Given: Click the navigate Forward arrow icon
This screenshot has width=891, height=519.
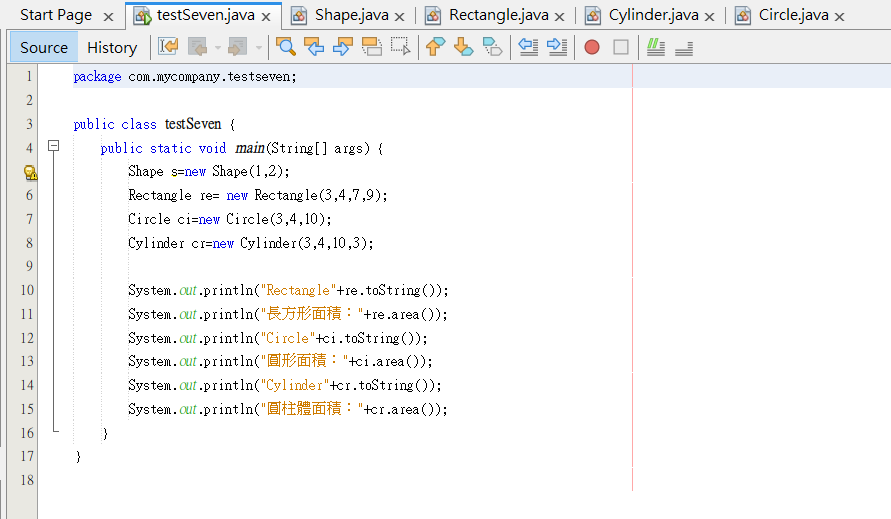Looking at the screenshot, I should pyautogui.click(x=237, y=47).
